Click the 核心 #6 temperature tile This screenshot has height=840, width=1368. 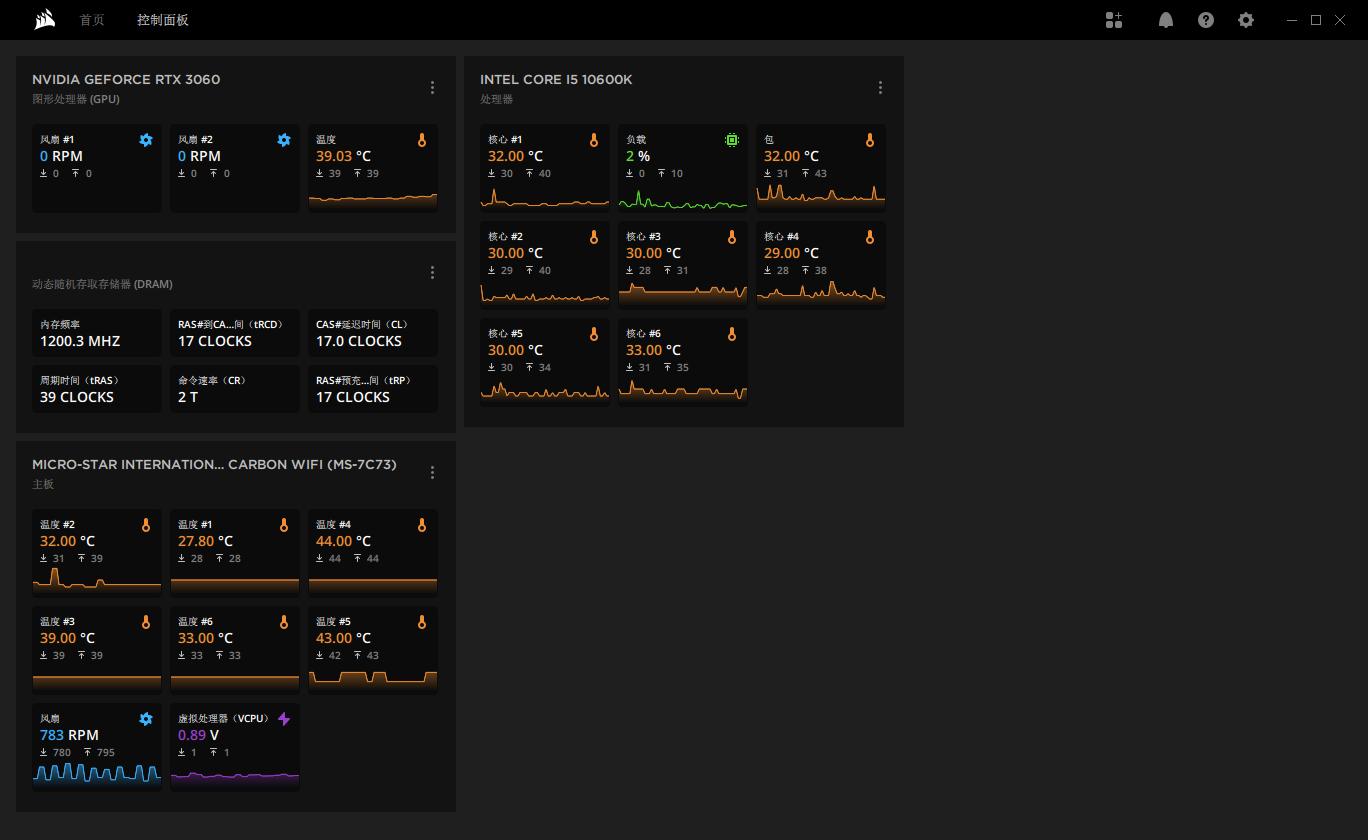(x=682, y=362)
